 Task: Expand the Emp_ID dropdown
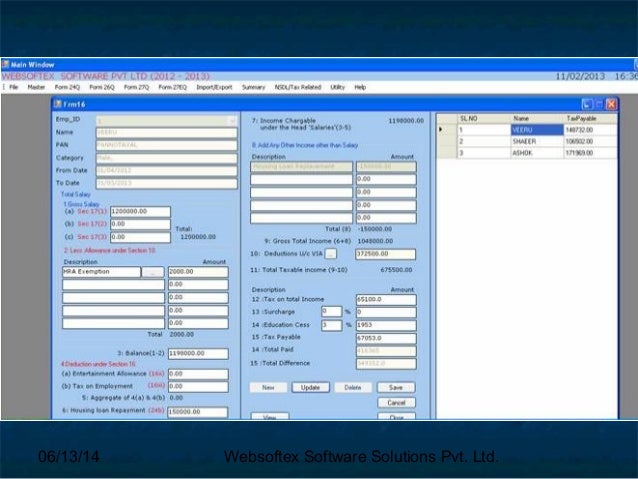pos(232,121)
